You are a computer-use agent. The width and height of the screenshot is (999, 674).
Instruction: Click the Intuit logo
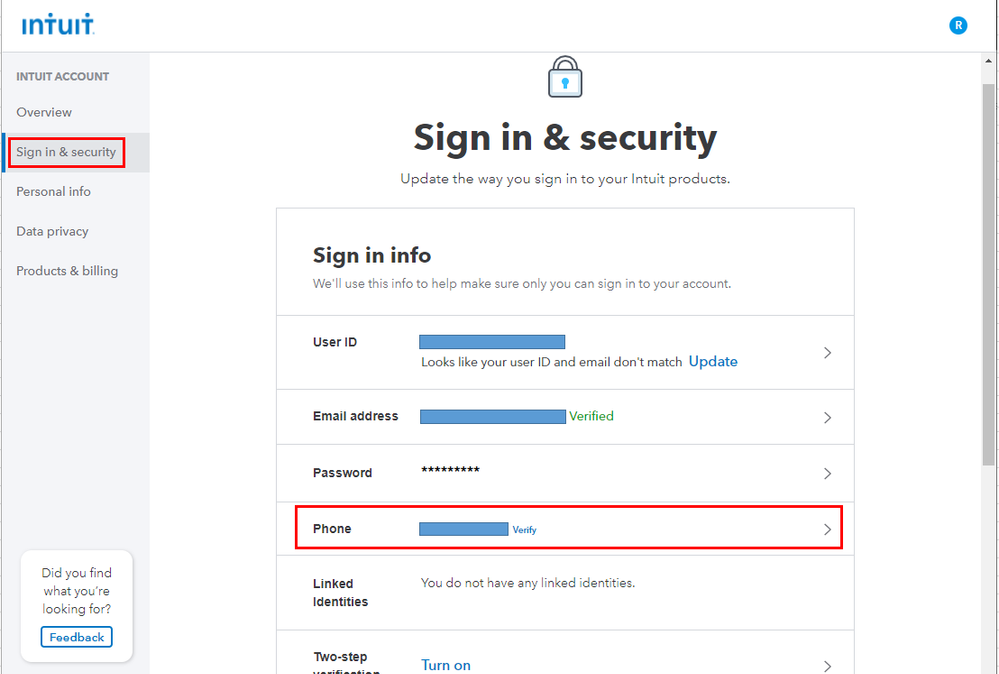(58, 25)
